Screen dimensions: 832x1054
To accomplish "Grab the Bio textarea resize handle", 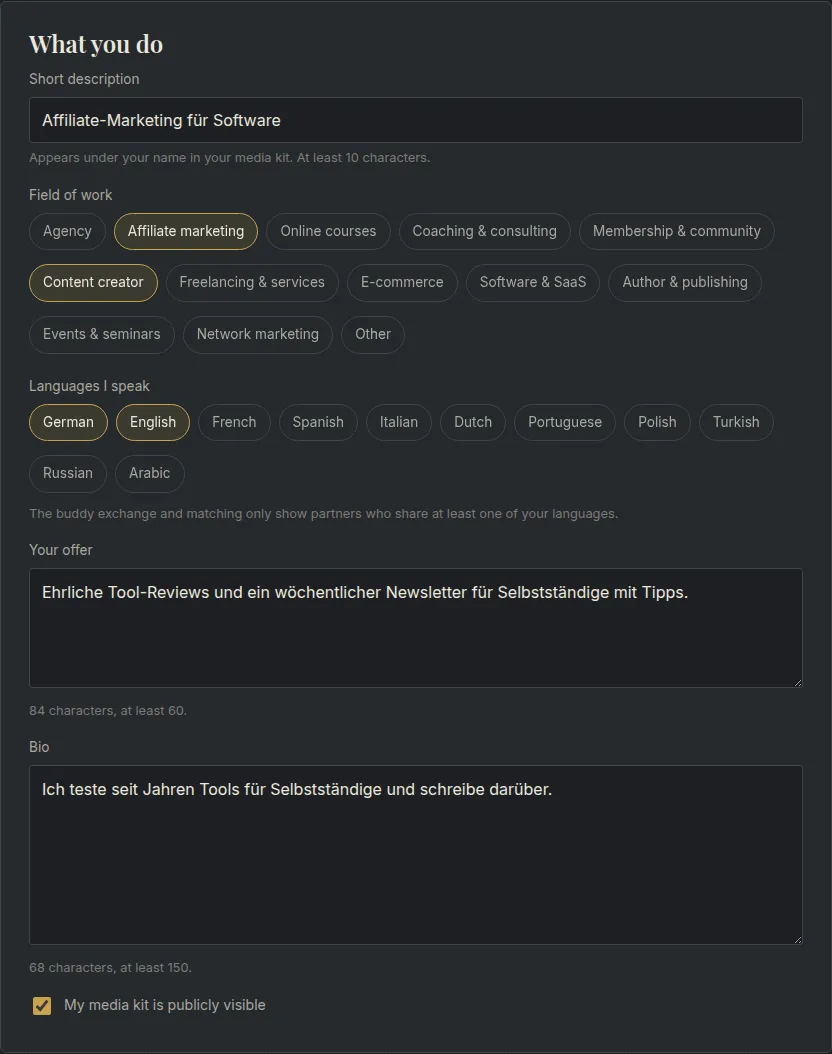I will pyautogui.click(x=797, y=939).
